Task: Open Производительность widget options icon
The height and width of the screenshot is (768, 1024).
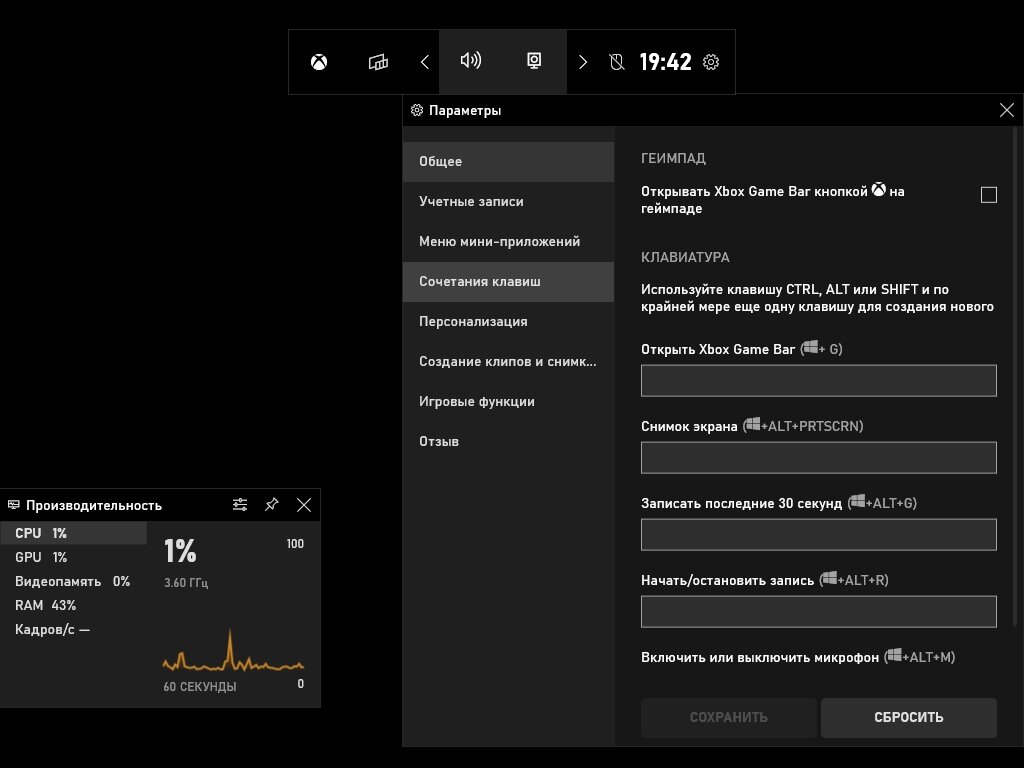Action: [240, 505]
